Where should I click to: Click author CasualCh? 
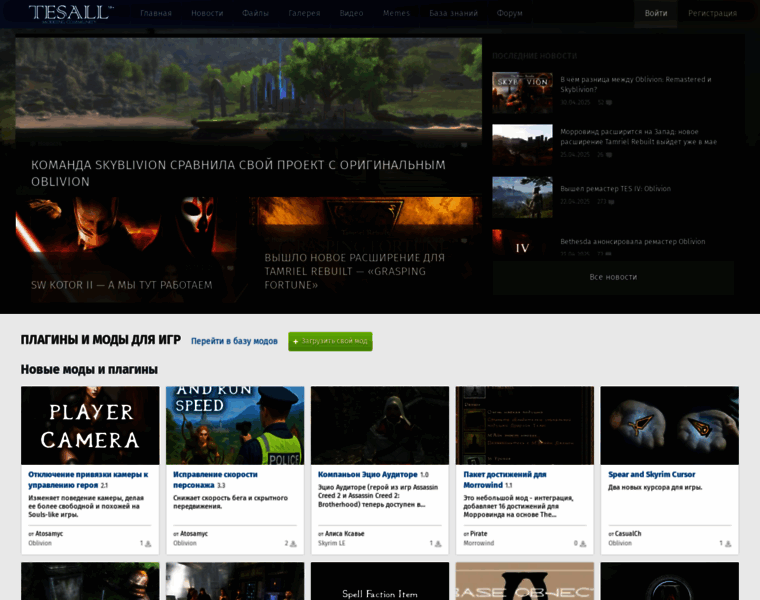628,534
